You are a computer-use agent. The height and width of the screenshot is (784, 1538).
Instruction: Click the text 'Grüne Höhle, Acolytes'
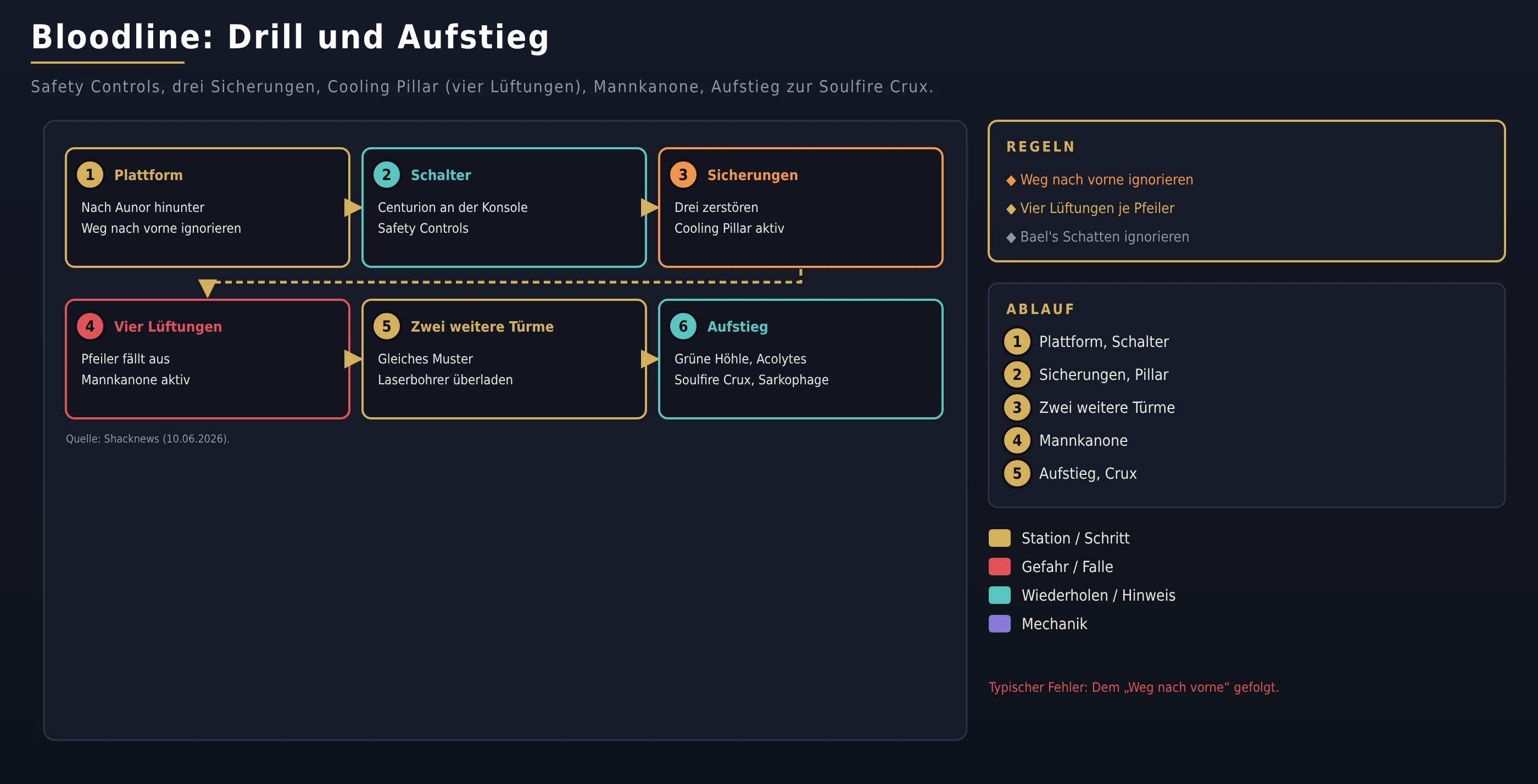pyautogui.click(x=740, y=359)
